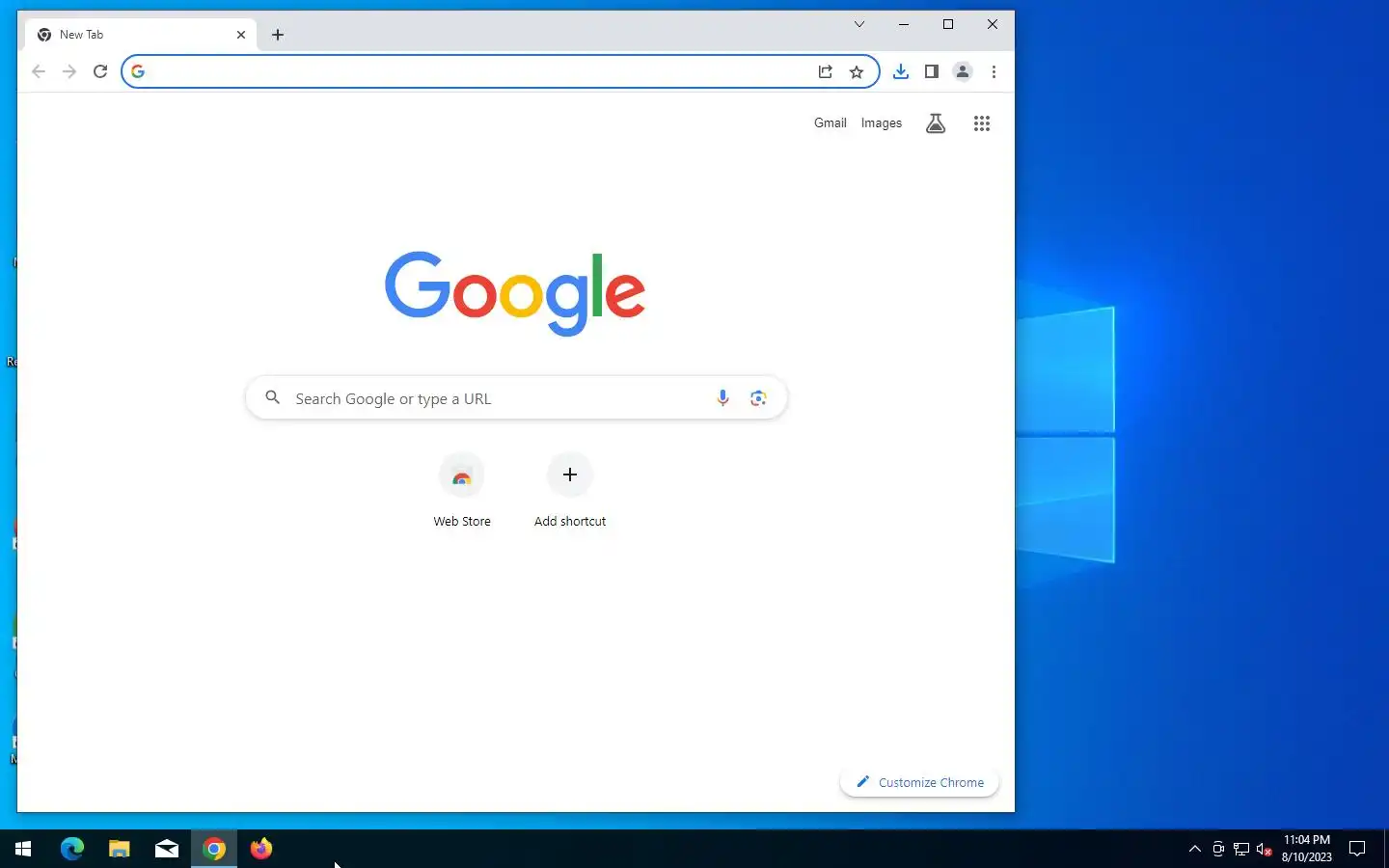Start voice search with microphone
The width and height of the screenshot is (1389, 868).
pos(722,398)
